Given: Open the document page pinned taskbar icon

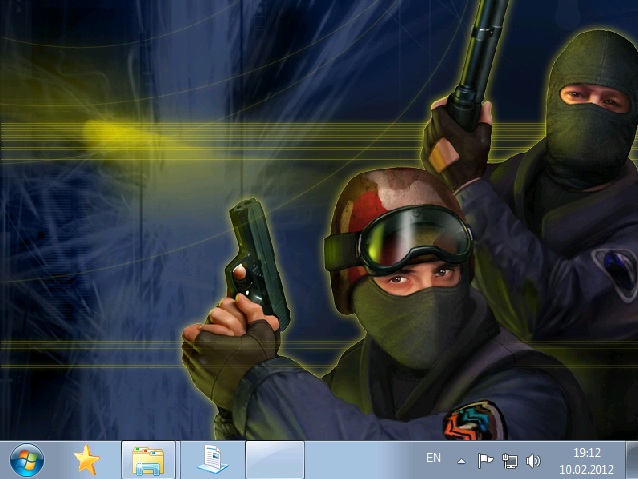Looking at the screenshot, I should click(x=211, y=460).
